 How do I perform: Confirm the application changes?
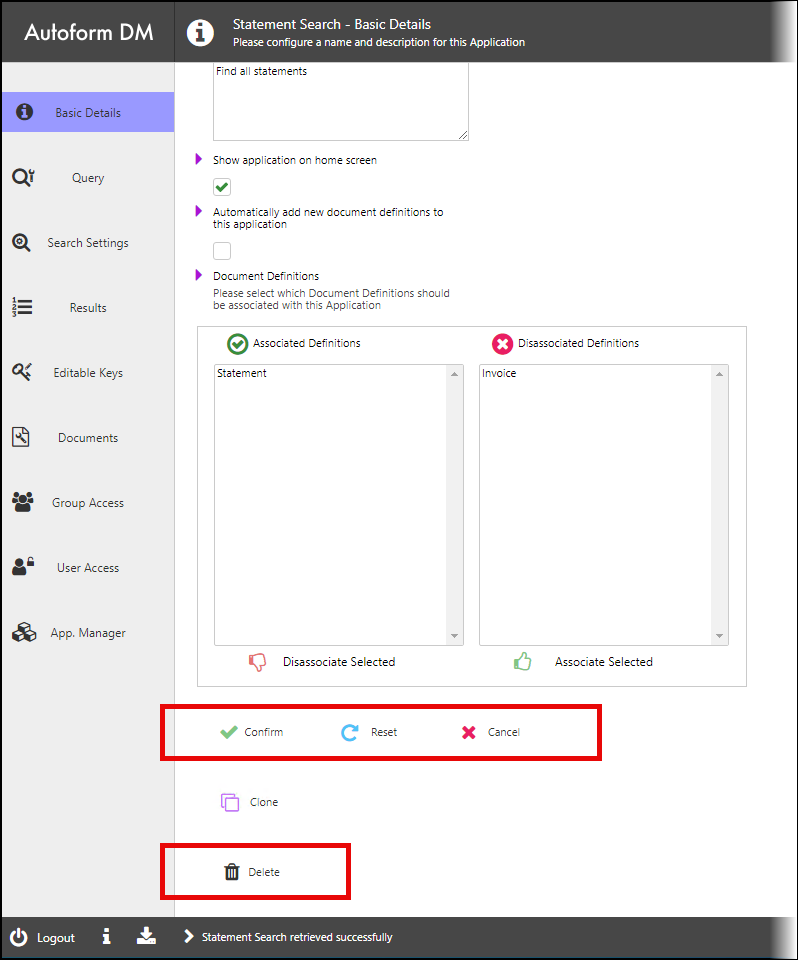[x=252, y=732]
